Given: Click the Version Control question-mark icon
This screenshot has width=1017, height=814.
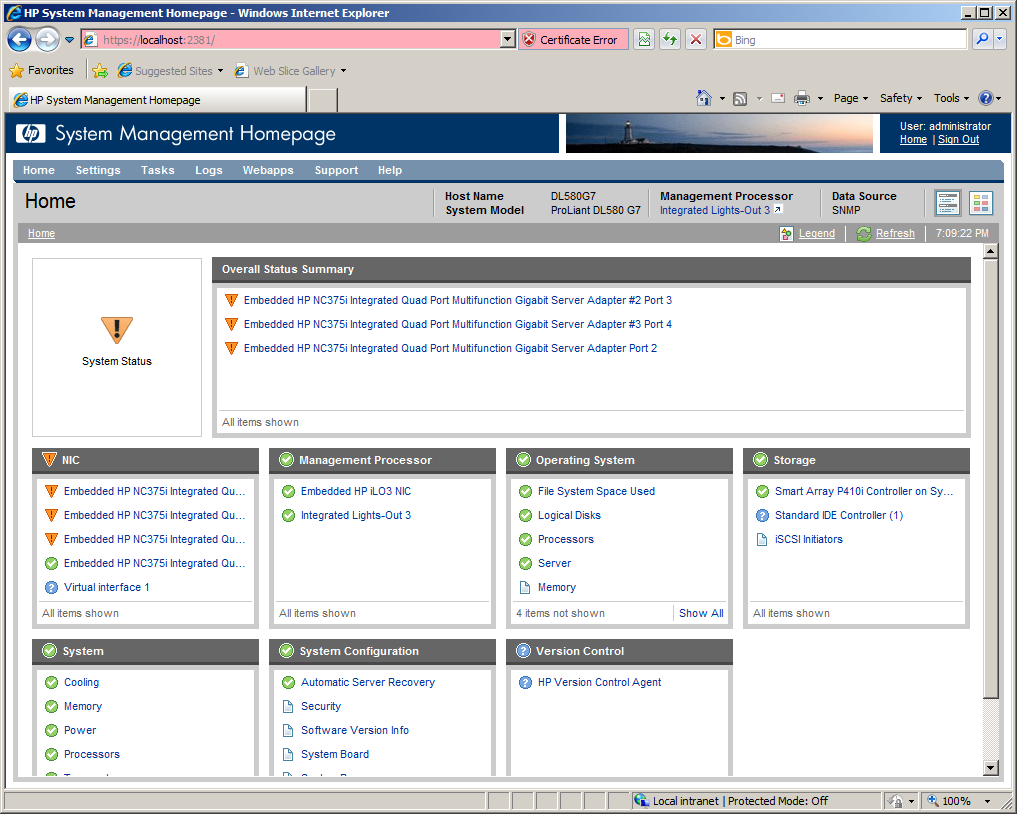Looking at the screenshot, I should click(523, 651).
